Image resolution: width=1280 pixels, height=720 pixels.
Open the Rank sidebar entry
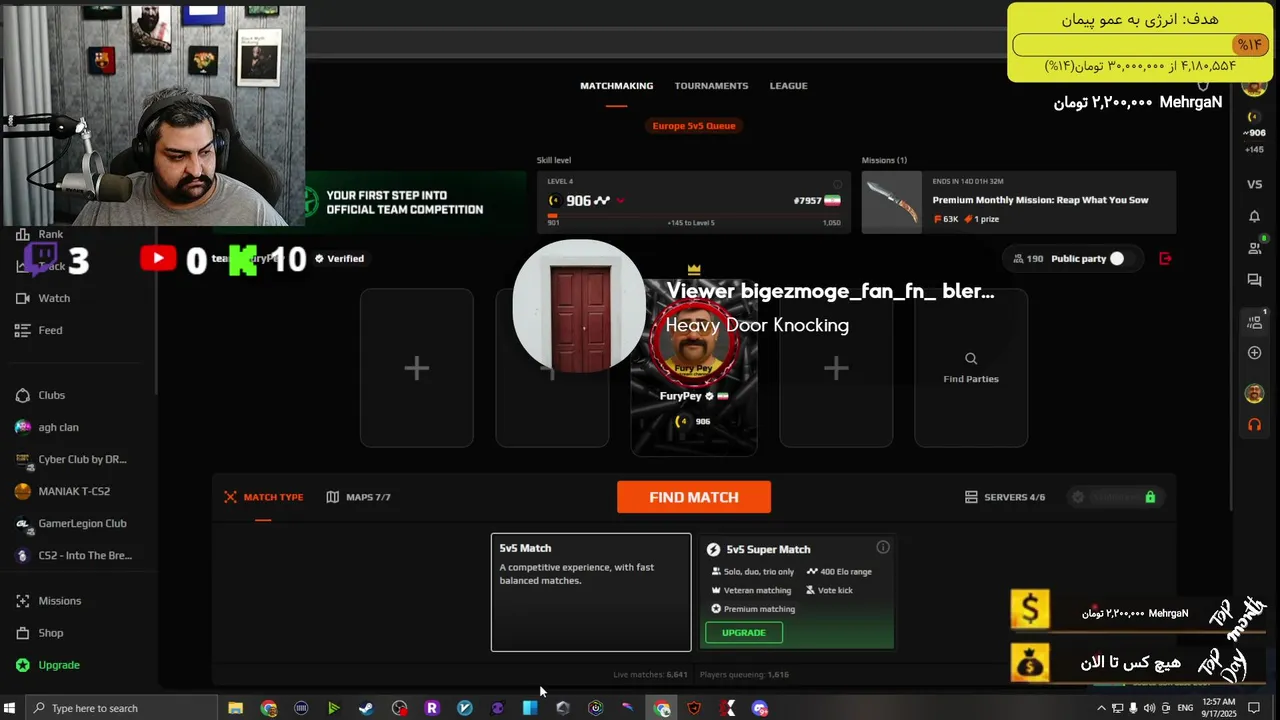point(50,234)
